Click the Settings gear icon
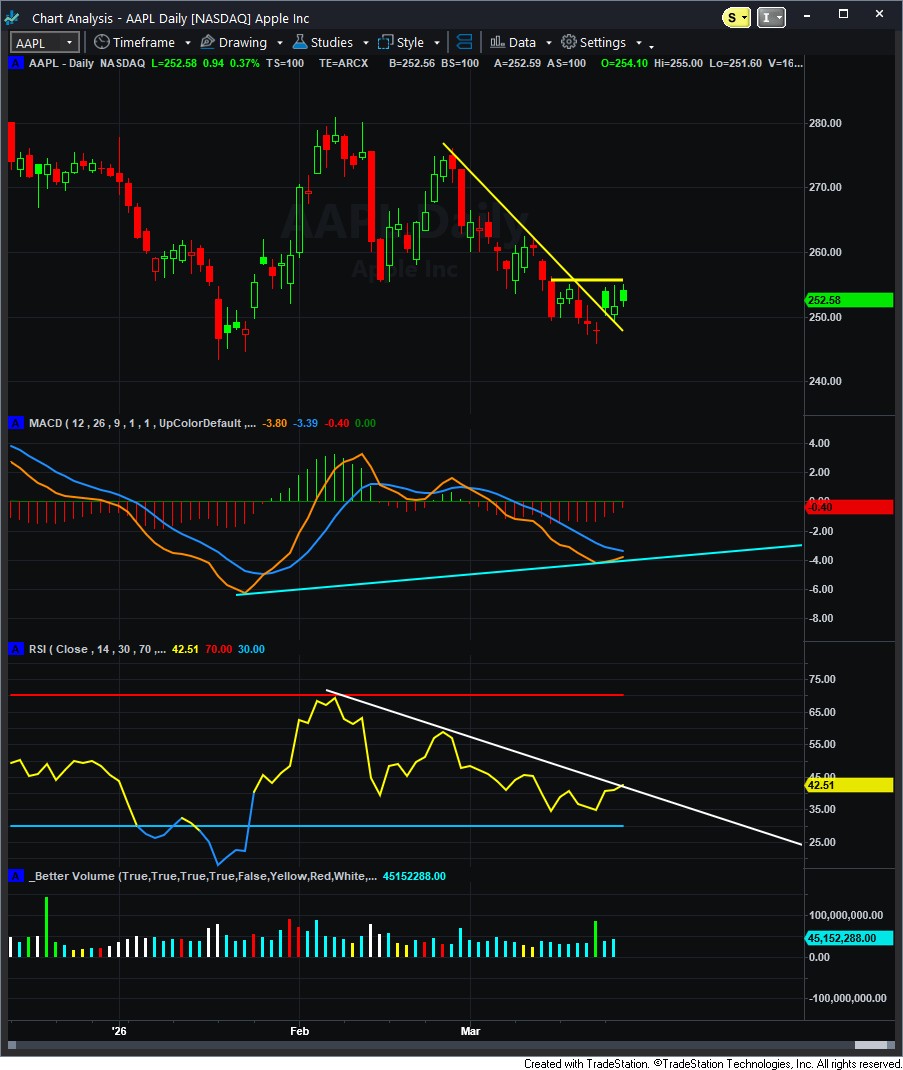 pos(569,42)
